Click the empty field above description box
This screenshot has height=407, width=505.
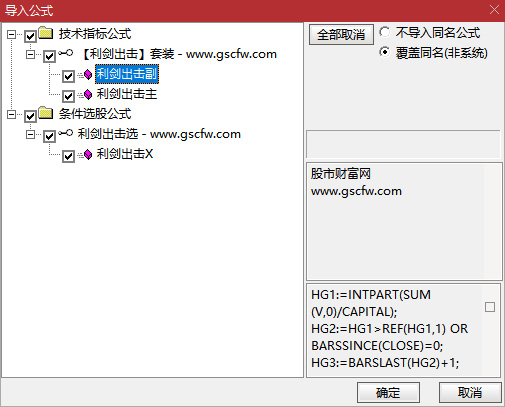[x=403, y=144]
